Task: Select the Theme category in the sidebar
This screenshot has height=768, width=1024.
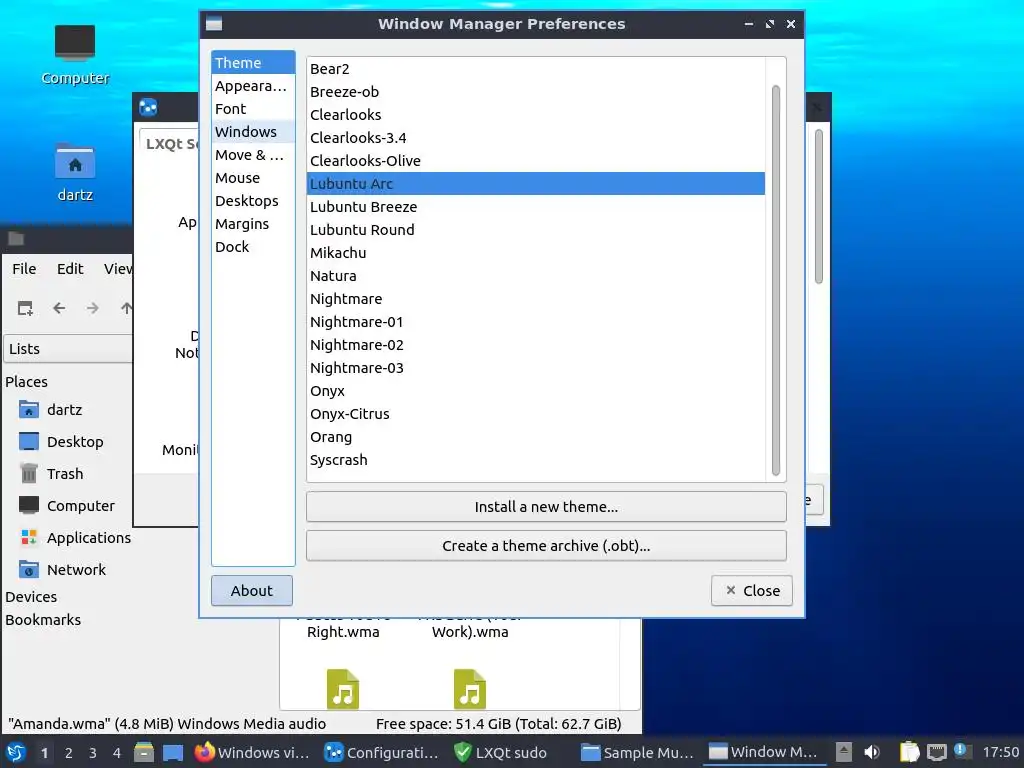Action: [x=253, y=63]
